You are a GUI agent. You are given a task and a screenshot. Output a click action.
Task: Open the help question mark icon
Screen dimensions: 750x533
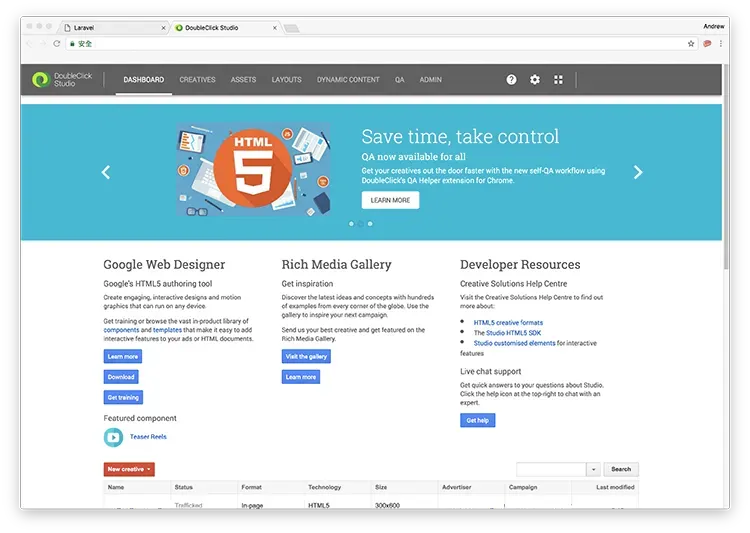pyautogui.click(x=512, y=80)
